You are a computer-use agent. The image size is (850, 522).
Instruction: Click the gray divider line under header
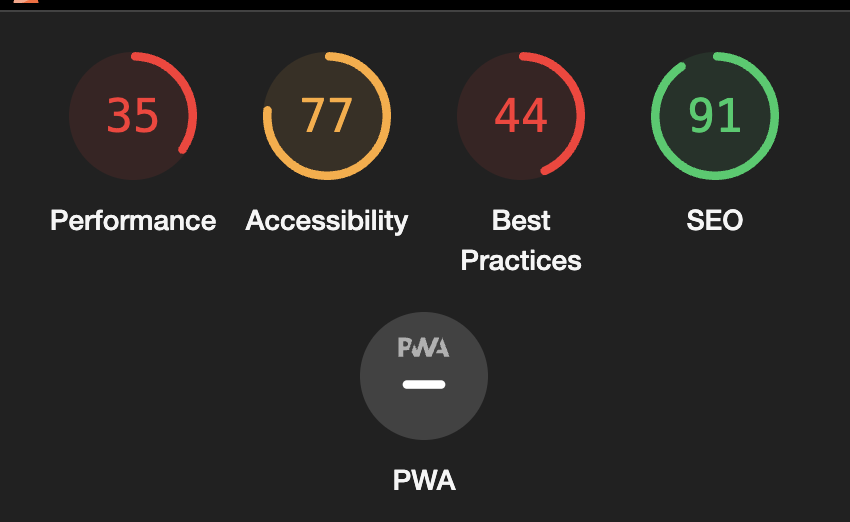425,10
